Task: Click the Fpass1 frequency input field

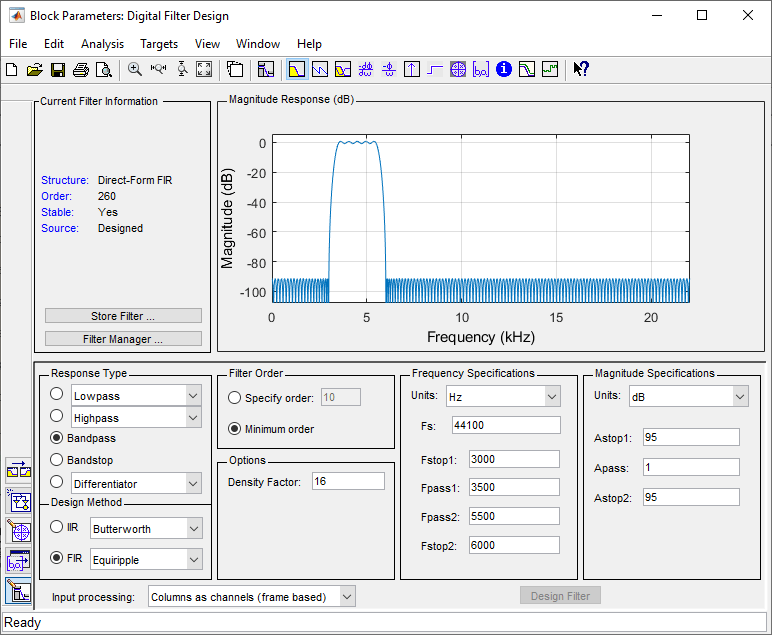Action: tap(514, 489)
